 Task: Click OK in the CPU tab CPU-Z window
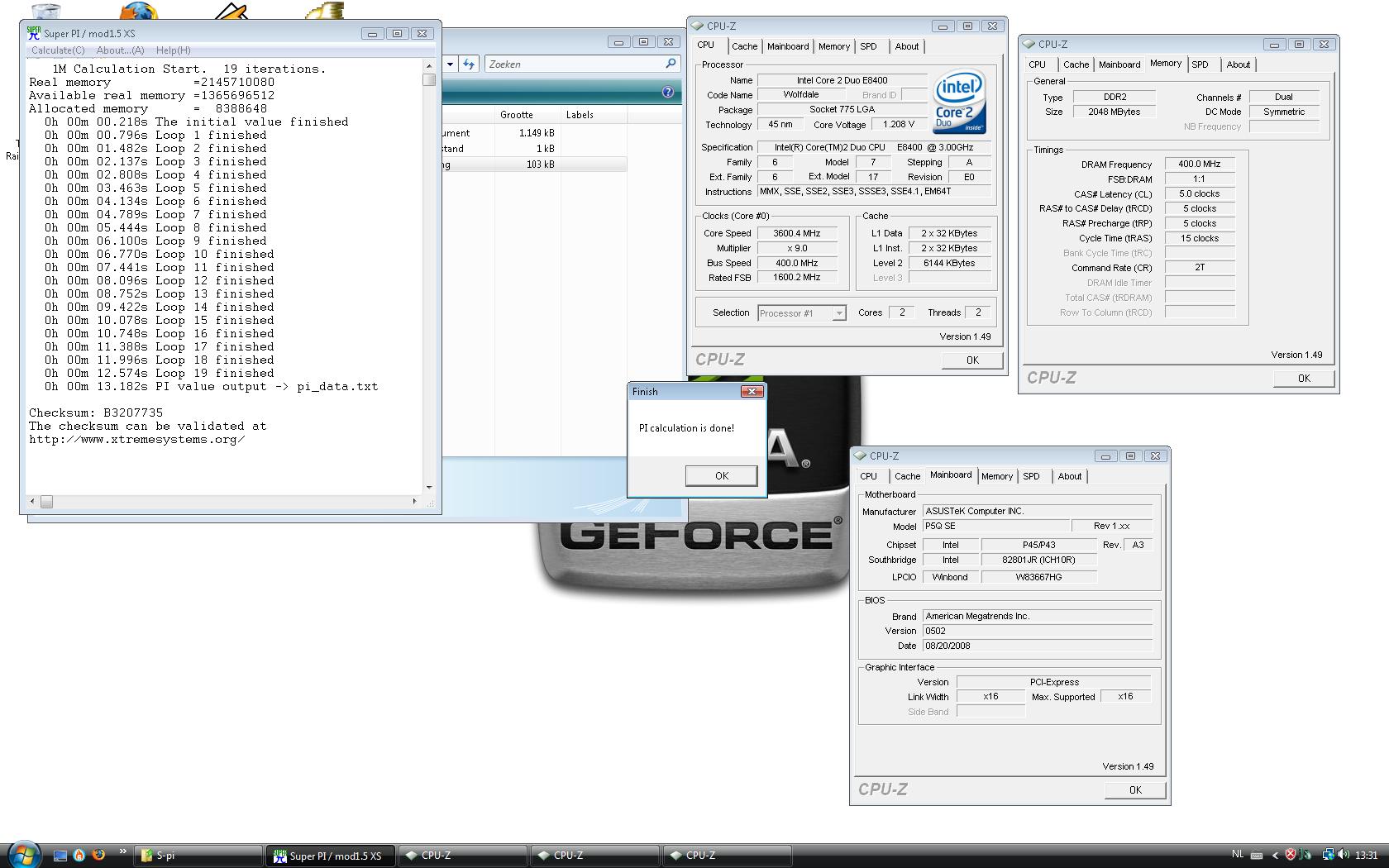(972, 360)
